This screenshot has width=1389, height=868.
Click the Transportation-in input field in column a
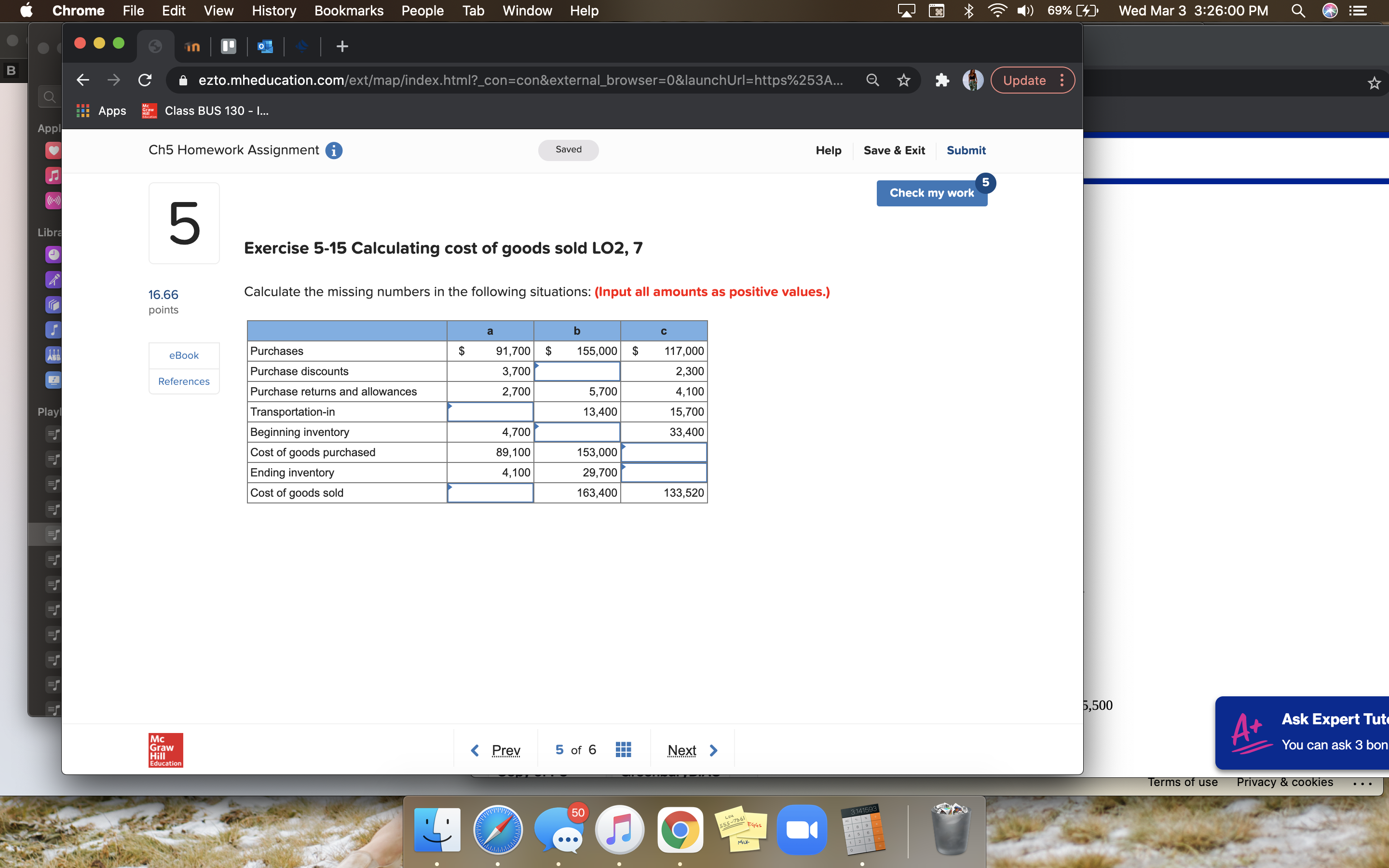click(x=490, y=412)
